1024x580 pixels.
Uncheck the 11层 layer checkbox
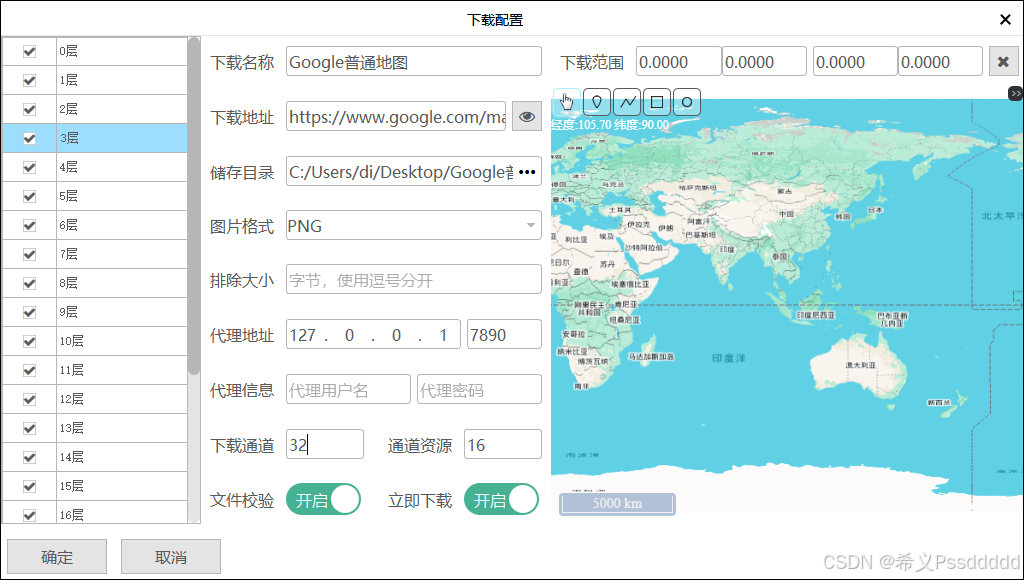29,370
